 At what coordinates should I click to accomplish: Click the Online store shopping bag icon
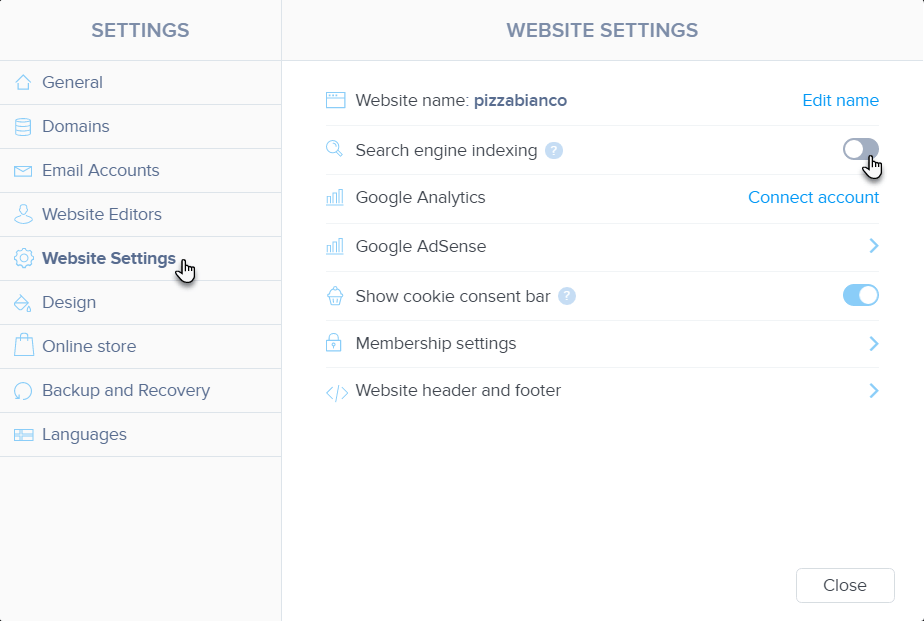point(23,347)
